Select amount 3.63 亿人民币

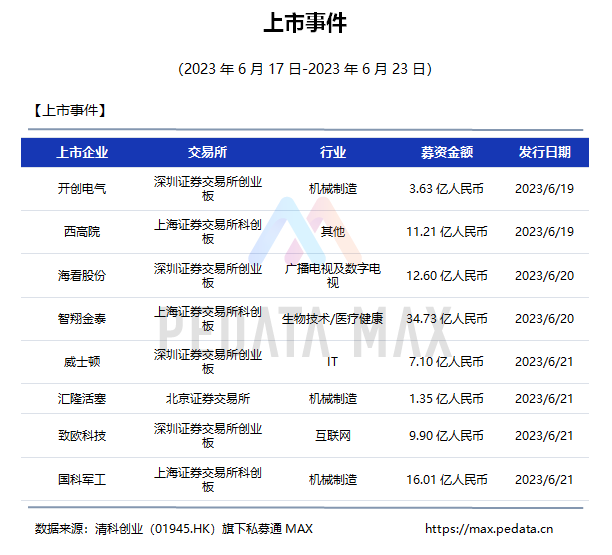[x=447, y=189]
